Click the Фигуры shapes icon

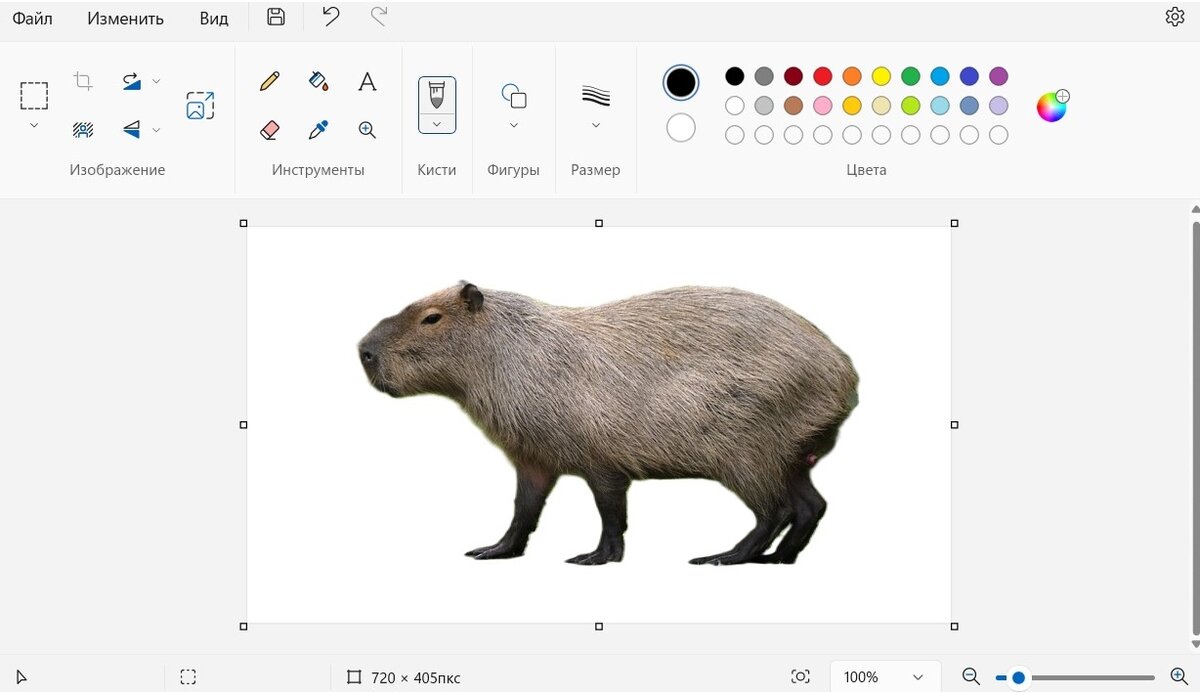pyautogui.click(x=514, y=96)
